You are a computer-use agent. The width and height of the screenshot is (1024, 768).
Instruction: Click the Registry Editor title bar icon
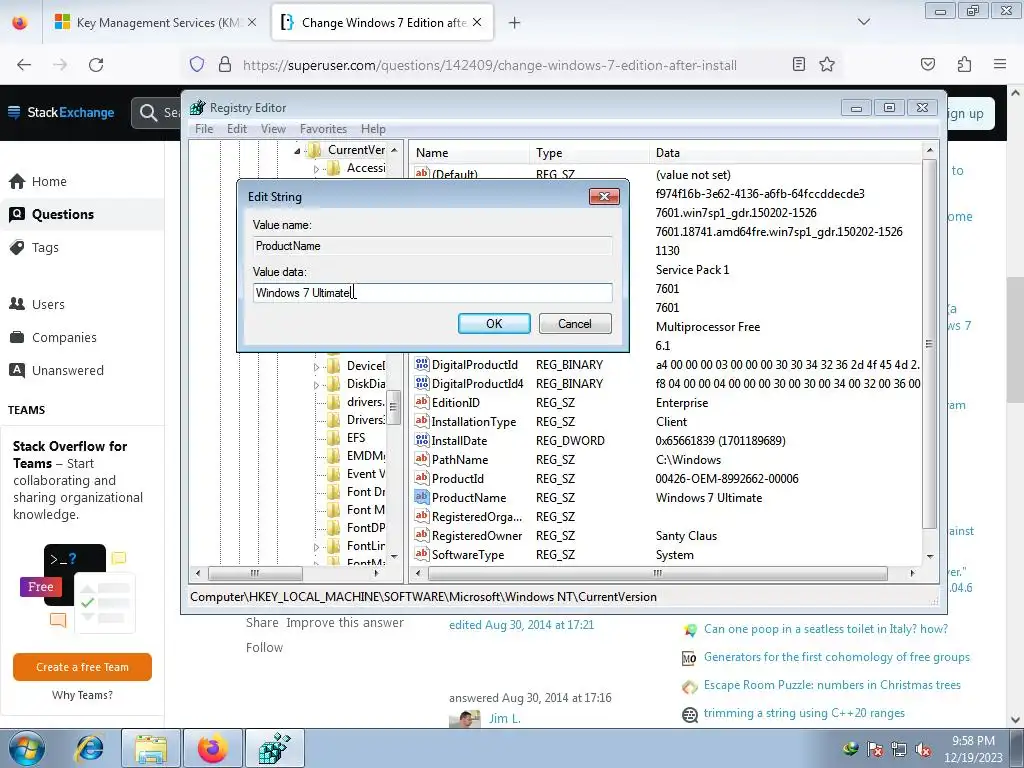(x=198, y=108)
